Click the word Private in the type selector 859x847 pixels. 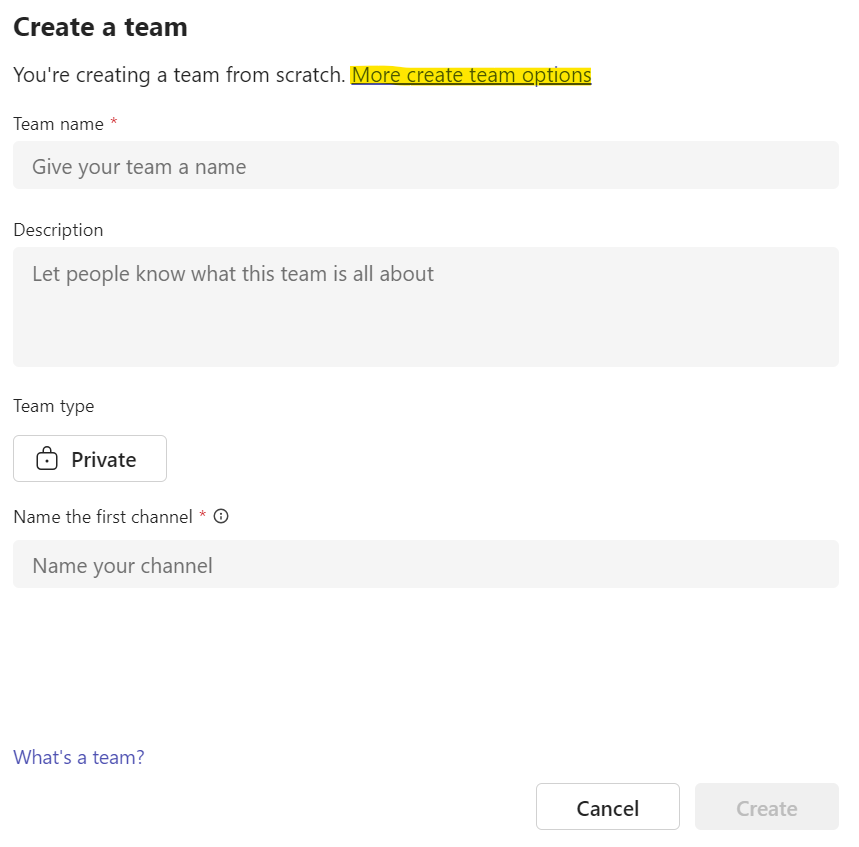coord(104,460)
